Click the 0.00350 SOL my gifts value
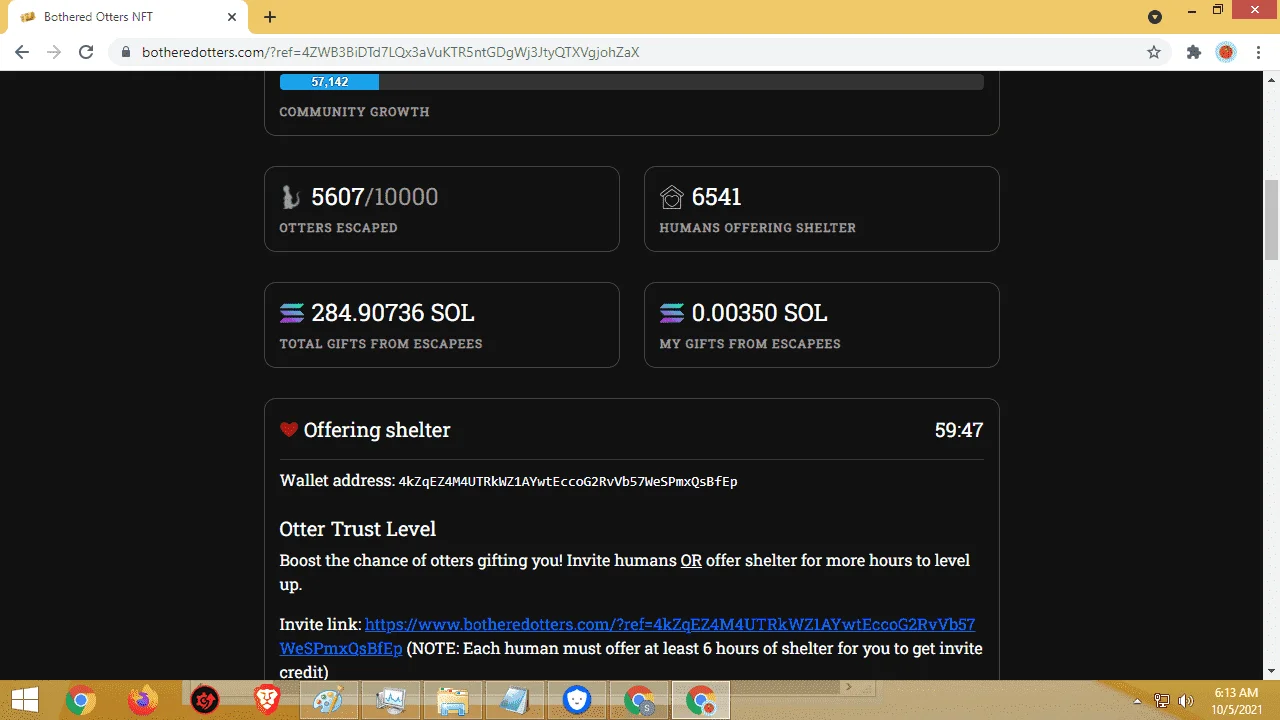 [x=760, y=313]
